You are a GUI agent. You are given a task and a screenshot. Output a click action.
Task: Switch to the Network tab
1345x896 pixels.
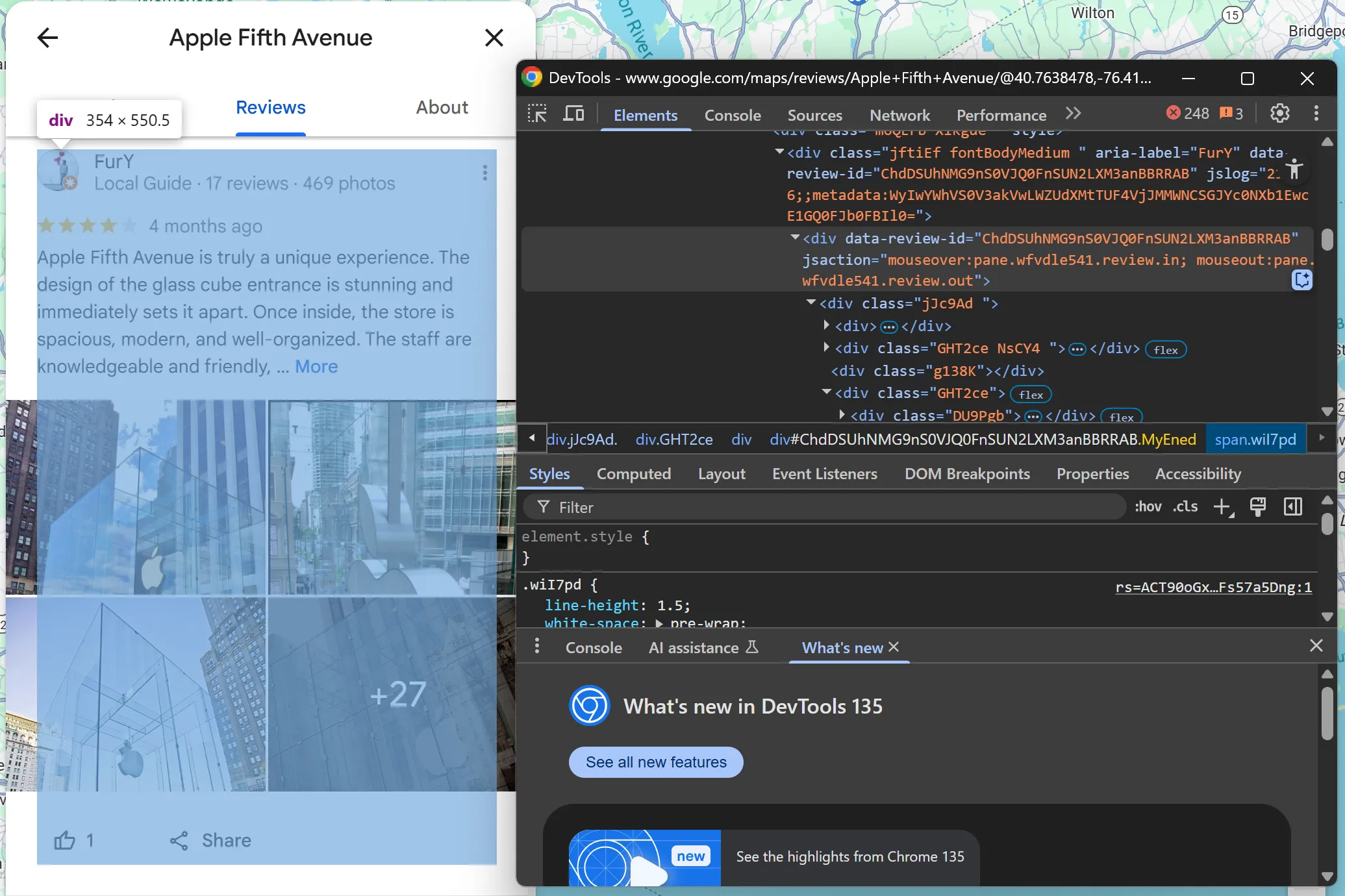[x=899, y=115]
